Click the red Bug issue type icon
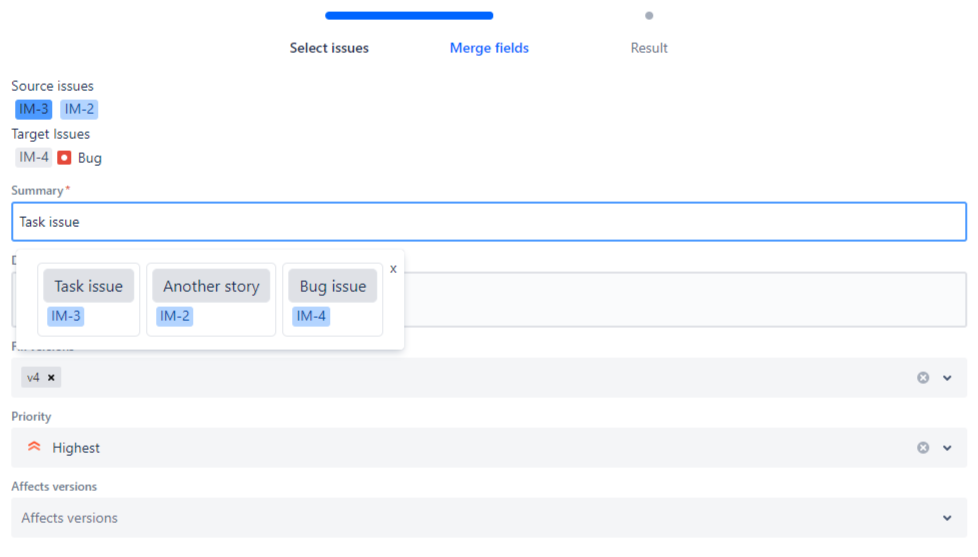The height and width of the screenshot is (557, 978). [x=64, y=158]
